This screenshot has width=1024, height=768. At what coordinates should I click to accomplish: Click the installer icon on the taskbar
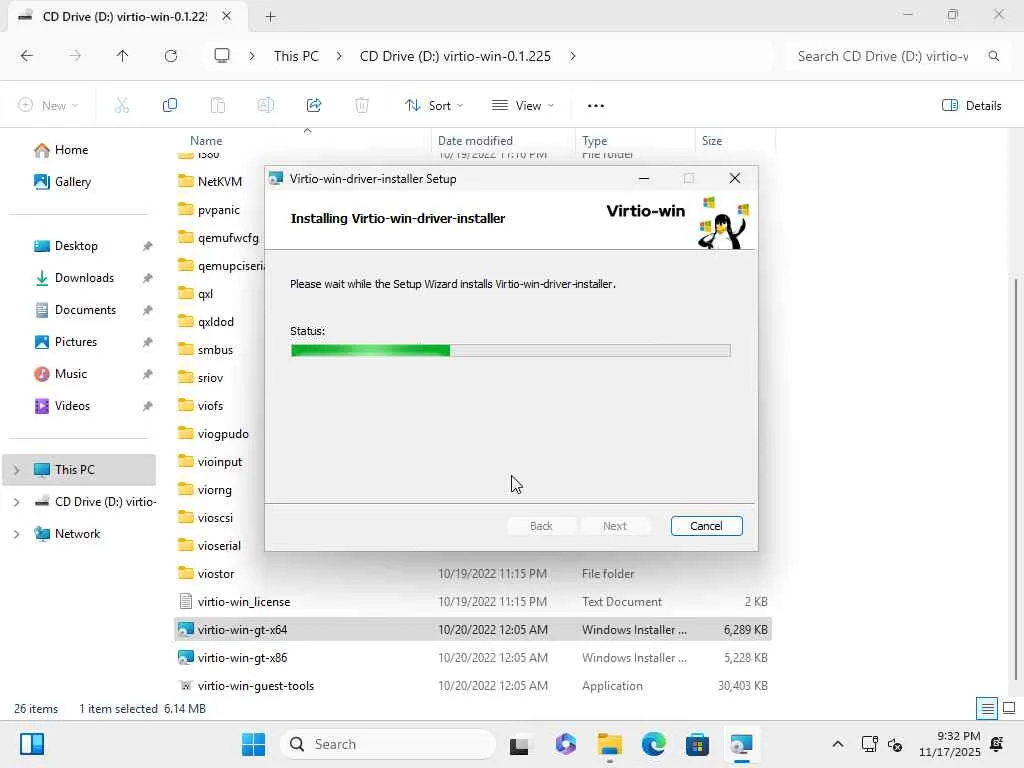point(741,744)
